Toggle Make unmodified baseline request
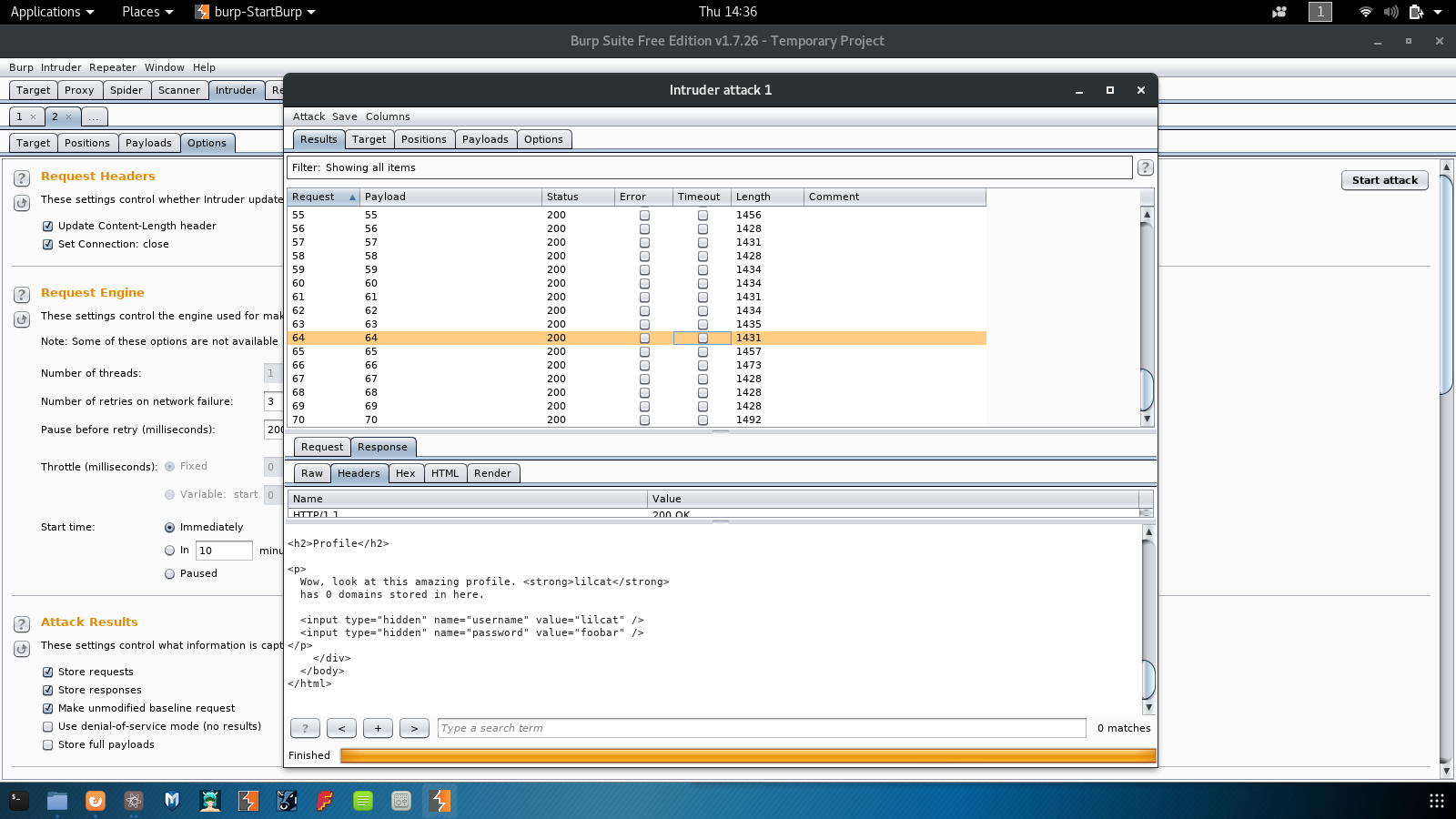Image resolution: width=1456 pixels, height=819 pixels. (48, 709)
